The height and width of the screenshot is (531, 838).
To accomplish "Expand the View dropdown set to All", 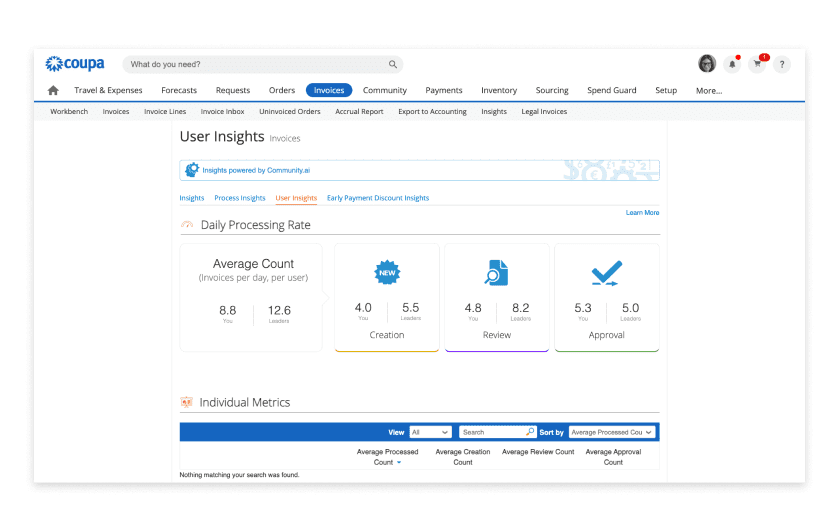I will pyautogui.click(x=430, y=432).
